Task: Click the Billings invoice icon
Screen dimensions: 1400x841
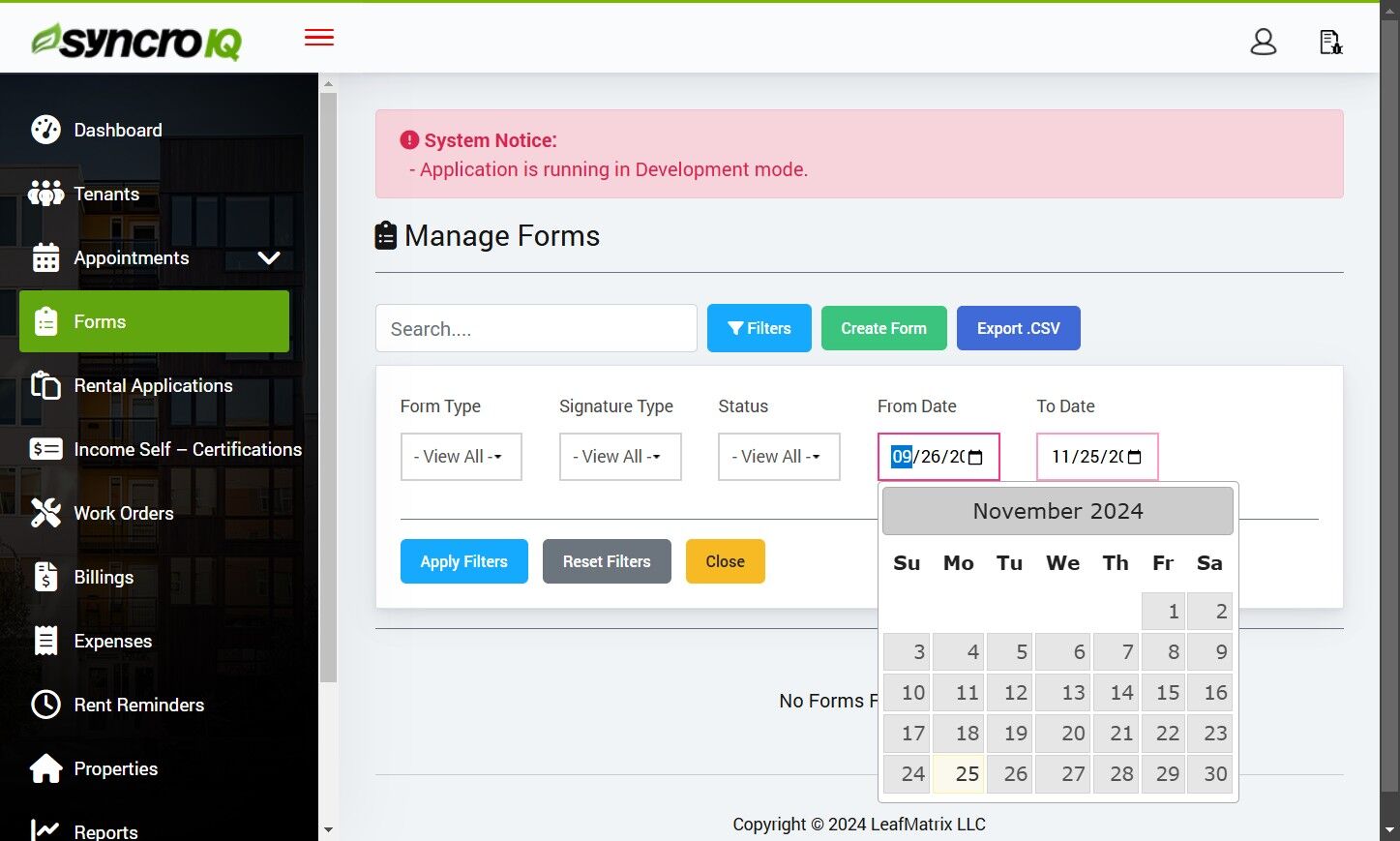Action: pos(45,577)
